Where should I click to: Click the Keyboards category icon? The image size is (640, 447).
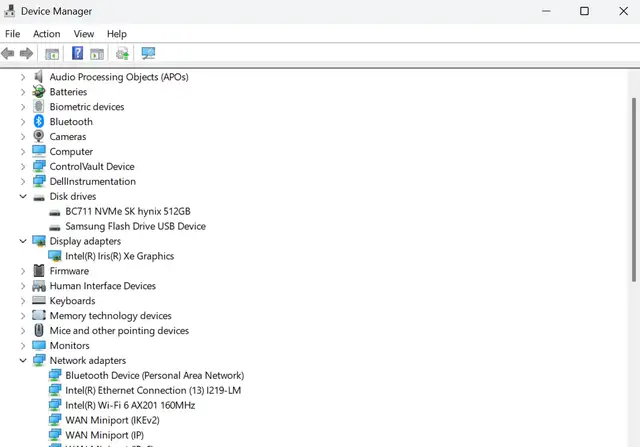tap(39, 300)
